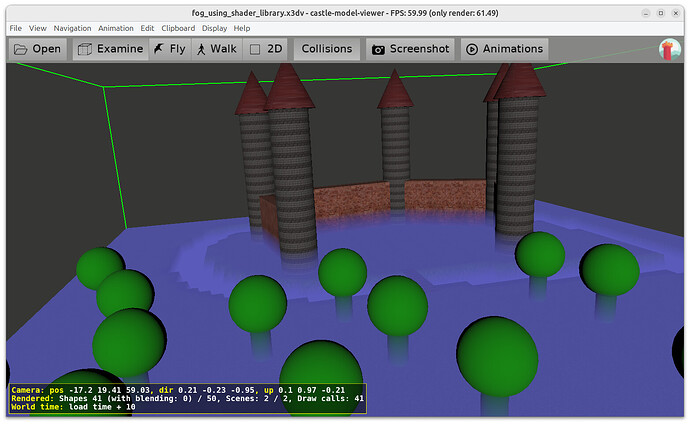Screen dimensions: 690x424
Task: Click the play-circle icon on Animations
Action: 472,49
